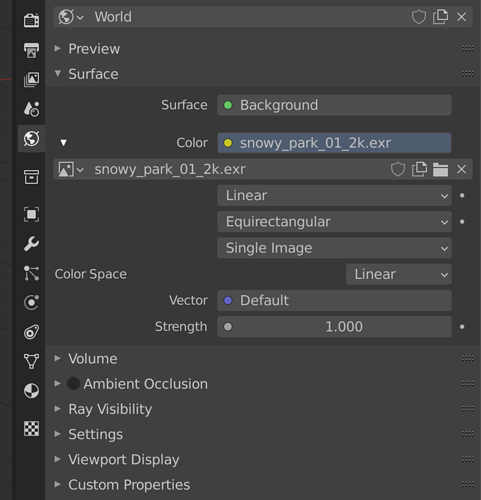Open the Physics properties icon
This screenshot has height=500, width=481.
tap(31, 303)
